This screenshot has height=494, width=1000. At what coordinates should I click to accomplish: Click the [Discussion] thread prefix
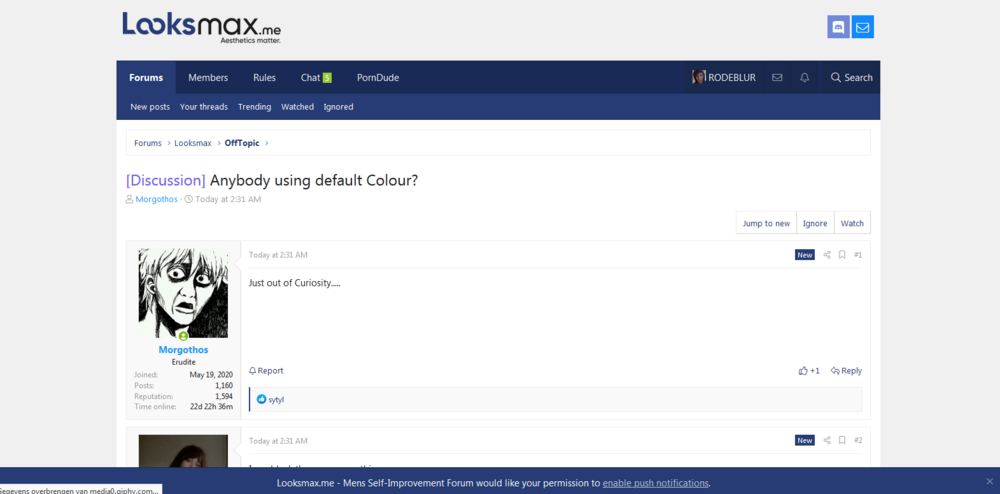[x=166, y=180]
